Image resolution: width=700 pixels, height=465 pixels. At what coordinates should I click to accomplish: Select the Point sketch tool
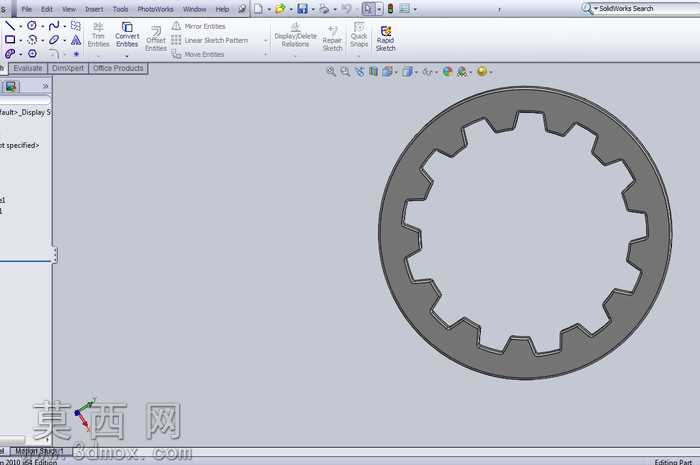coord(76,54)
